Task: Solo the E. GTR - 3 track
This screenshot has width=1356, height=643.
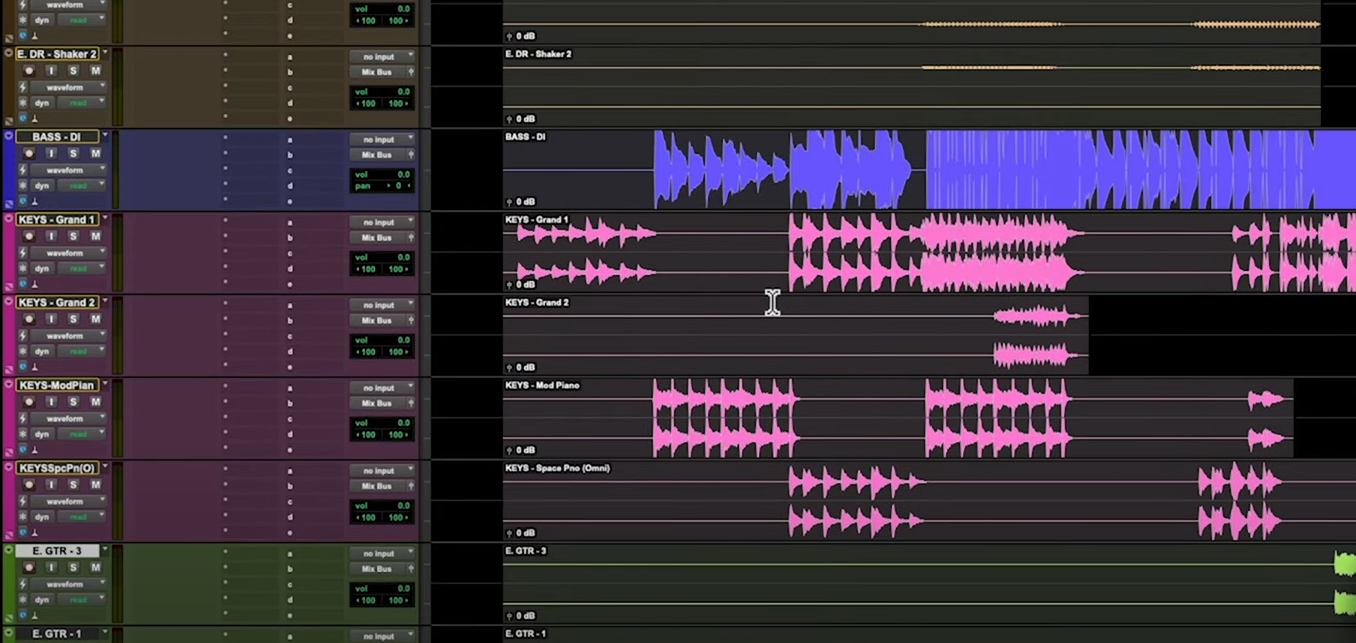Action: click(x=73, y=568)
